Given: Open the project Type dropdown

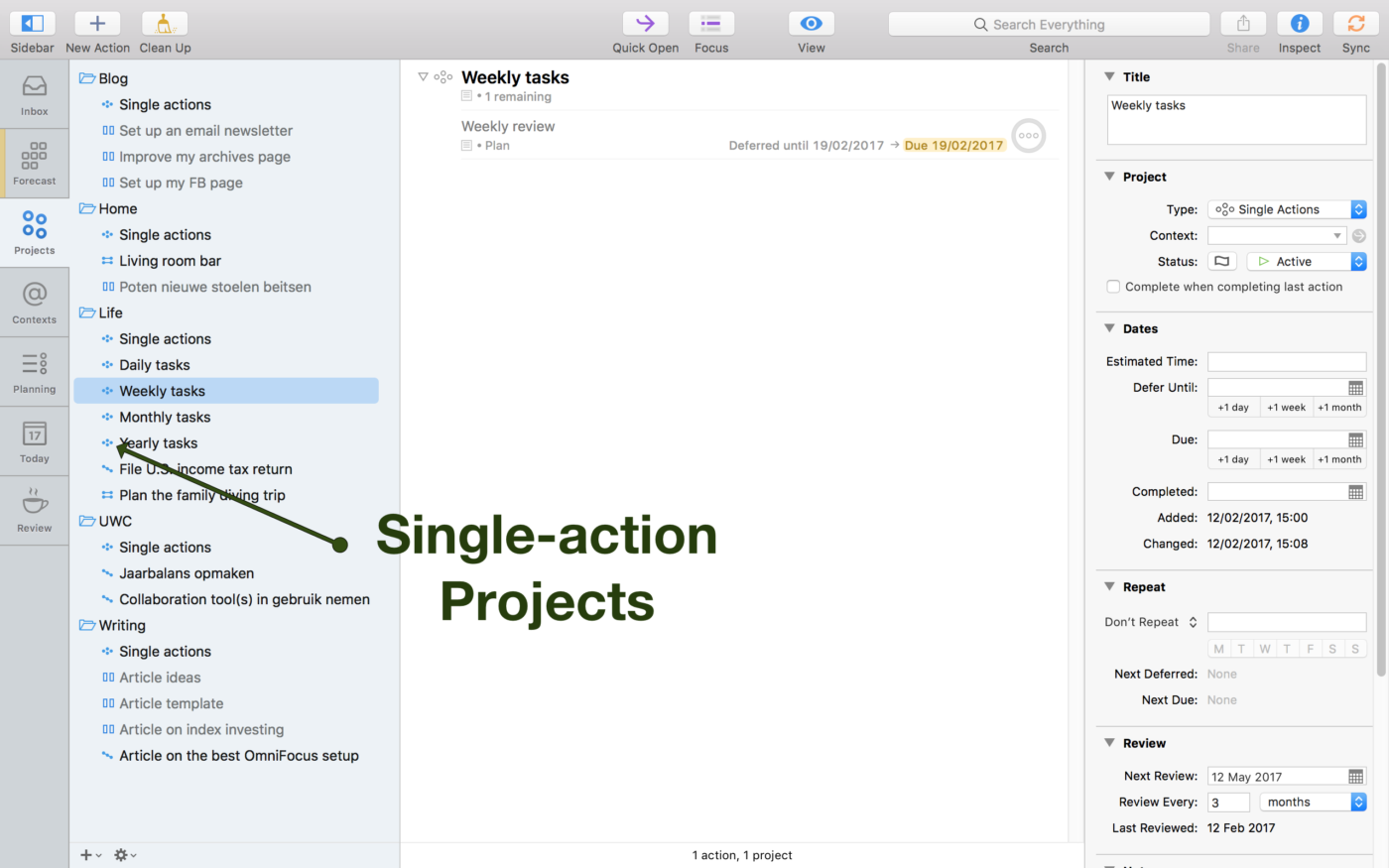Looking at the screenshot, I should [1287, 209].
